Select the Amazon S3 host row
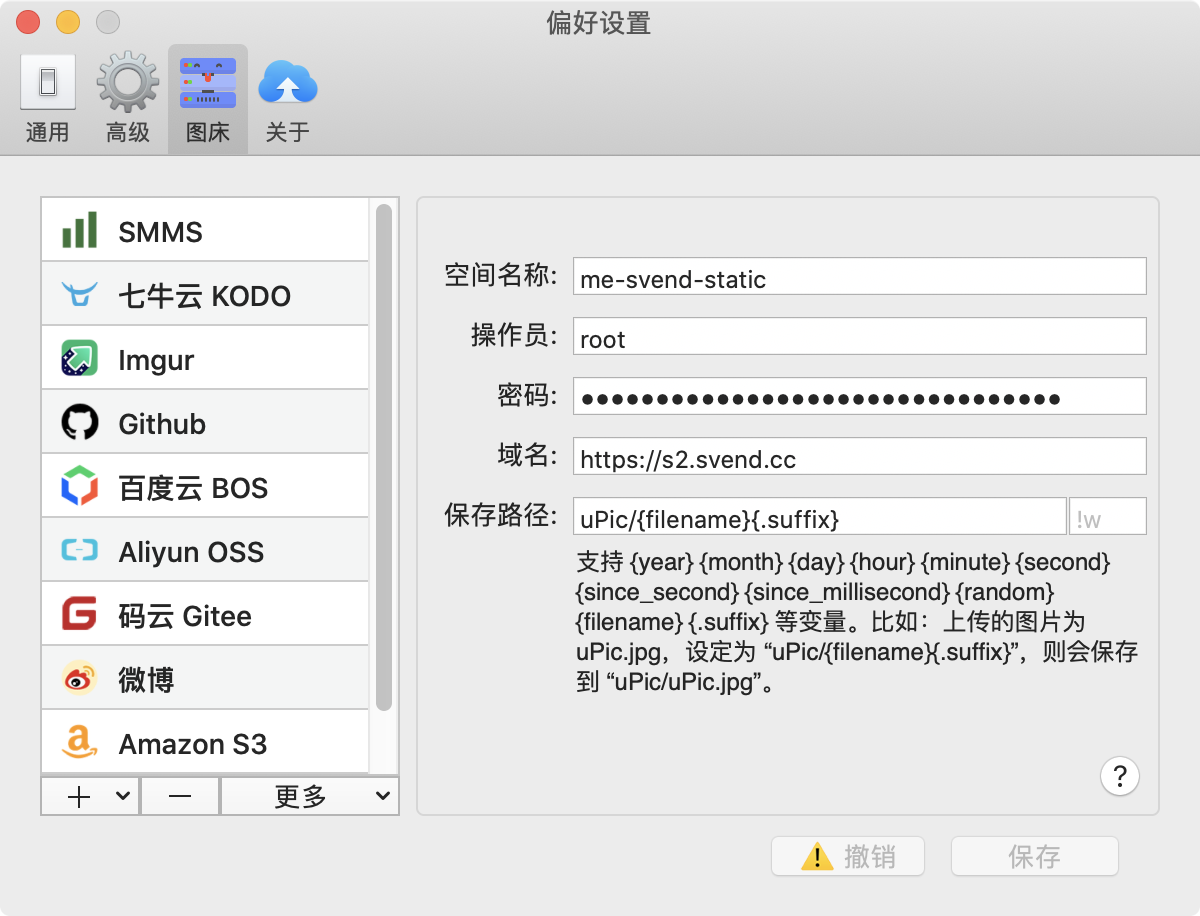 pyautogui.click(x=205, y=742)
